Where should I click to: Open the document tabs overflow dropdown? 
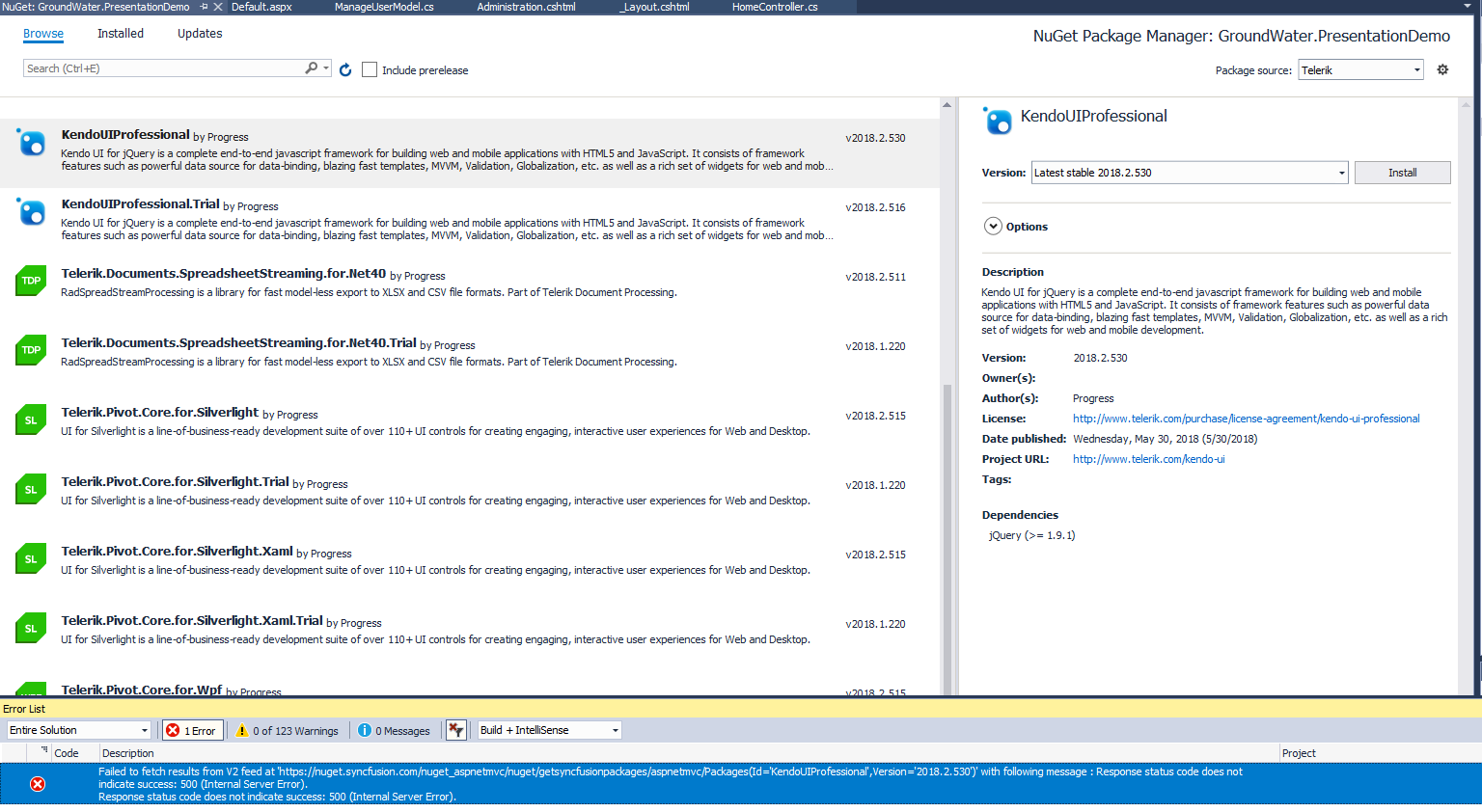[x=1468, y=7]
